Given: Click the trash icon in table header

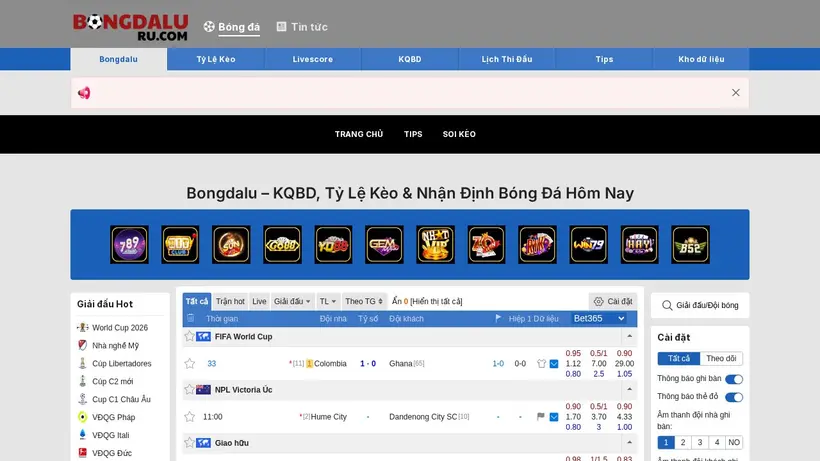Looking at the screenshot, I should [x=190, y=318].
